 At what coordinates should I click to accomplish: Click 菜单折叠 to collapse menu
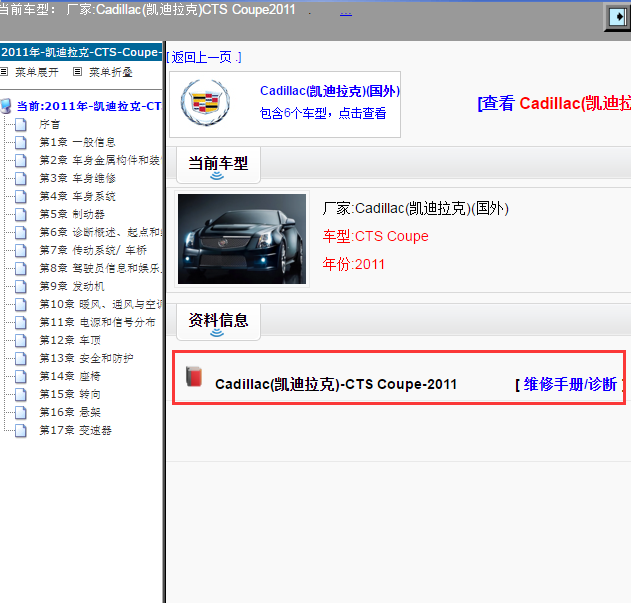pos(111,72)
